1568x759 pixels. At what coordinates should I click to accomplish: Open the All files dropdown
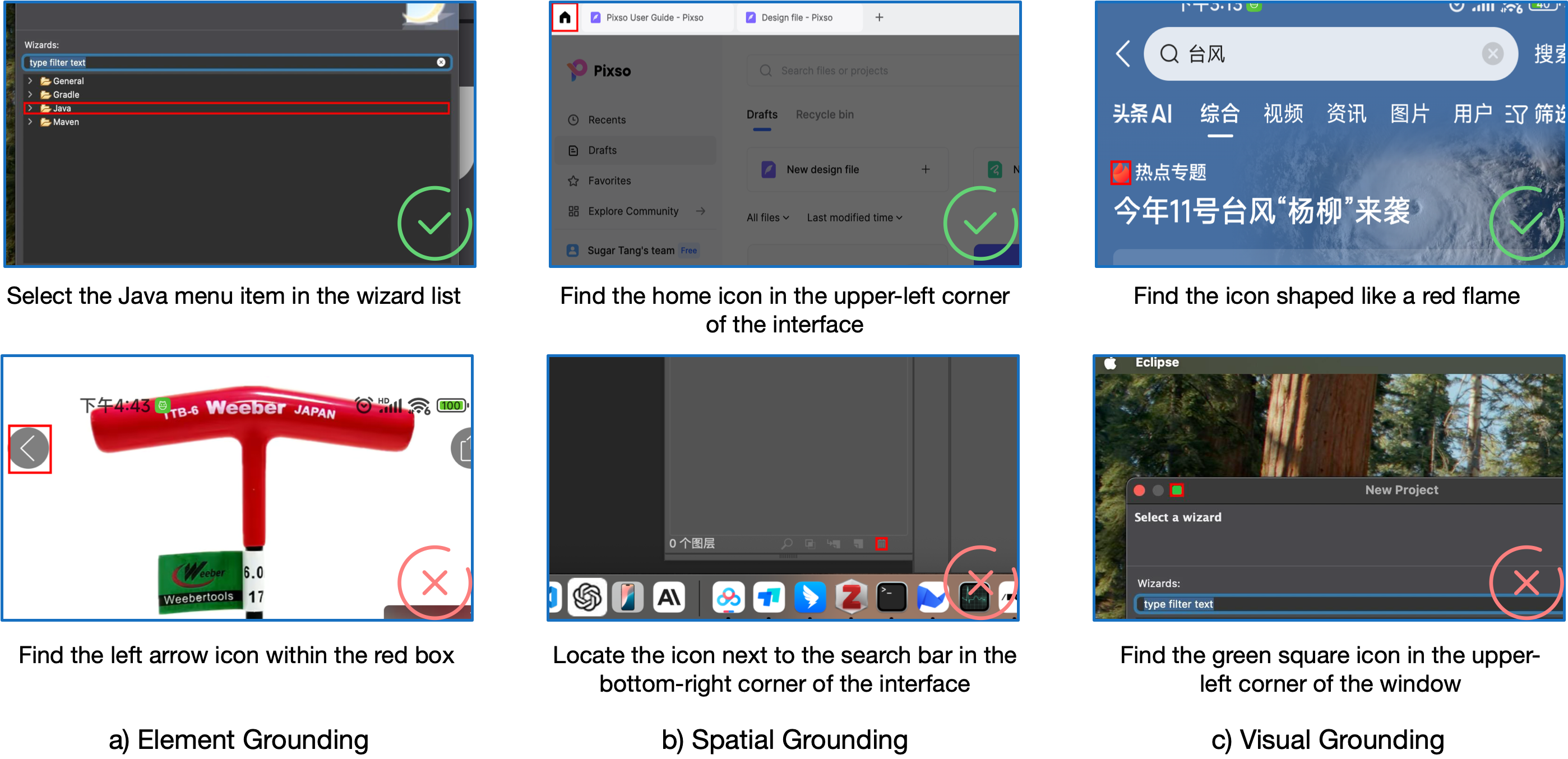click(767, 217)
